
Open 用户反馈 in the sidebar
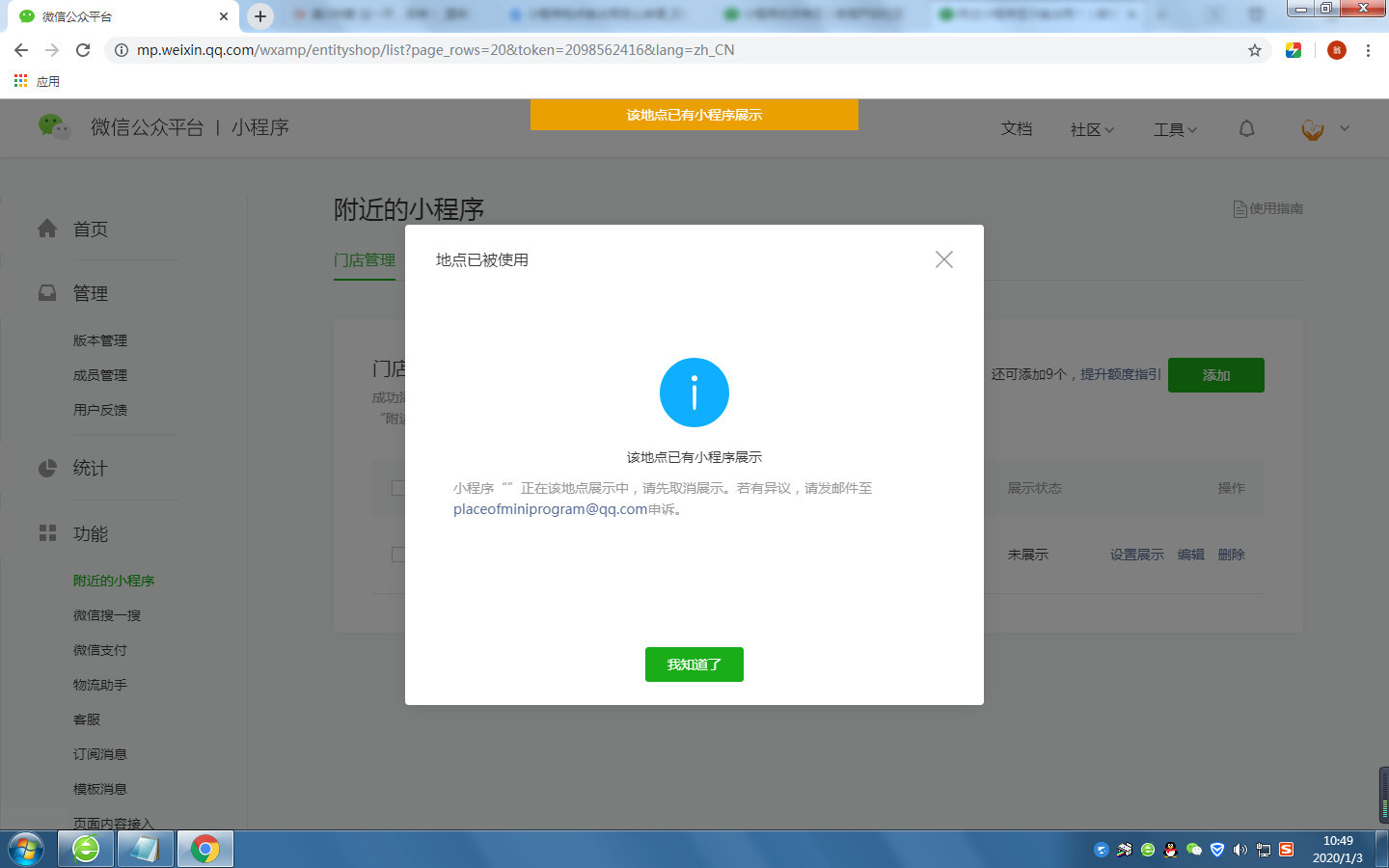[x=100, y=410]
